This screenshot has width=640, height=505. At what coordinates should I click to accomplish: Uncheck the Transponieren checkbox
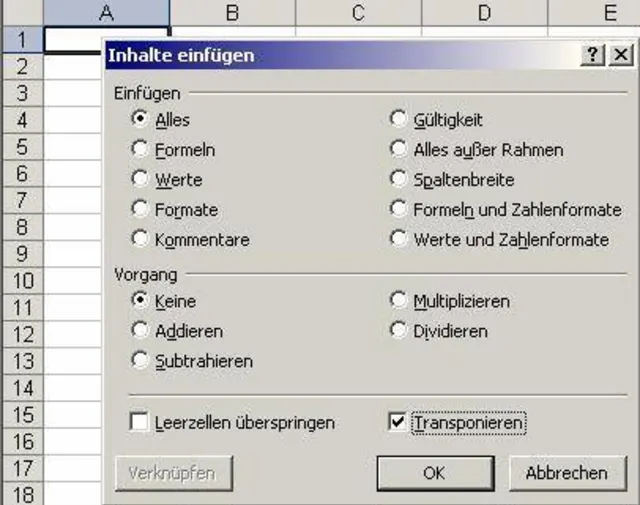[x=397, y=422]
